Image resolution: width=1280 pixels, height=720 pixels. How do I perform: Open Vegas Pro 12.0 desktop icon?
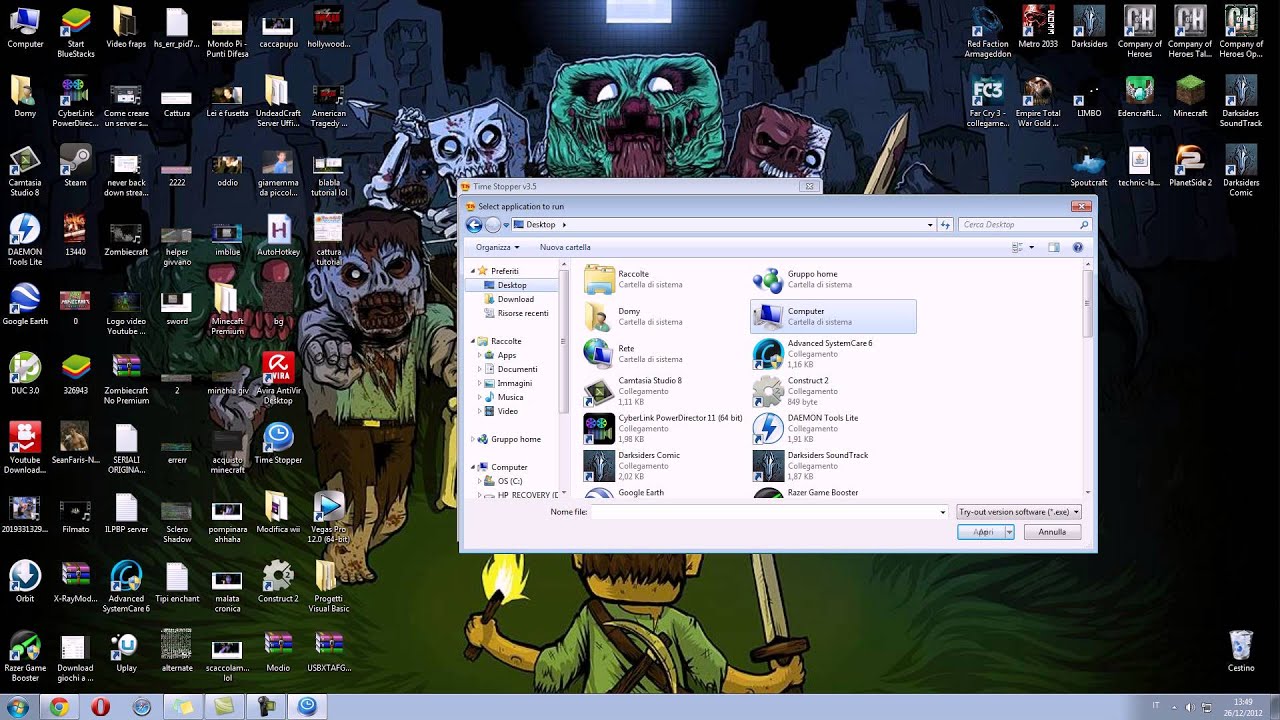[x=328, y=517]
